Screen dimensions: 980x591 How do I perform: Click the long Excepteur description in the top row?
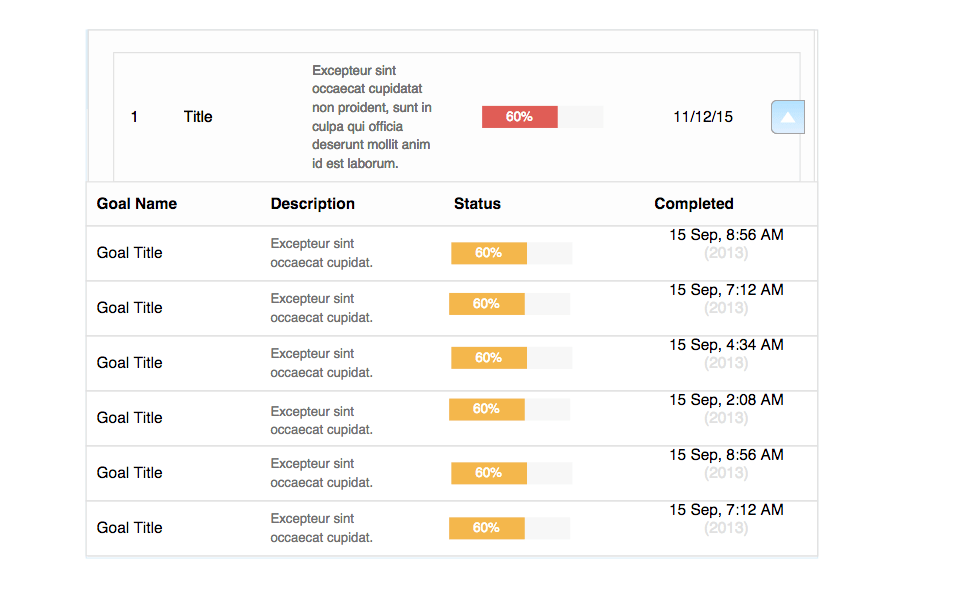(372, 117)
